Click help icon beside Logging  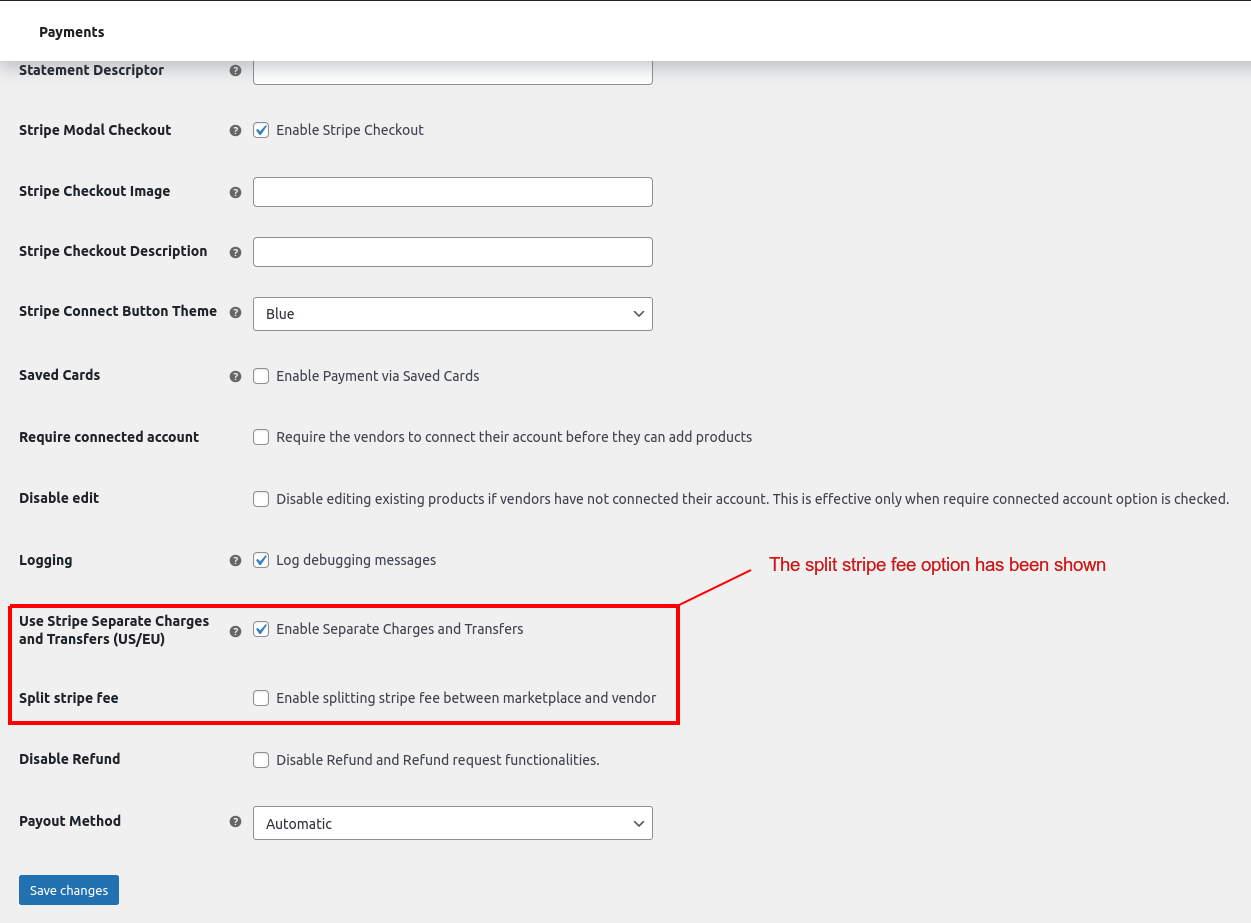pyautogui.click(x=235, y=561)
